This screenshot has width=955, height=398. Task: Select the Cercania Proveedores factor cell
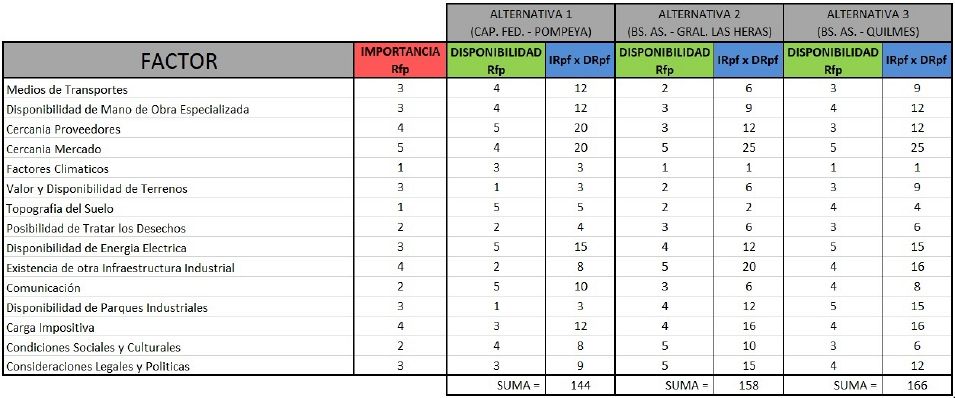(178, 129)
